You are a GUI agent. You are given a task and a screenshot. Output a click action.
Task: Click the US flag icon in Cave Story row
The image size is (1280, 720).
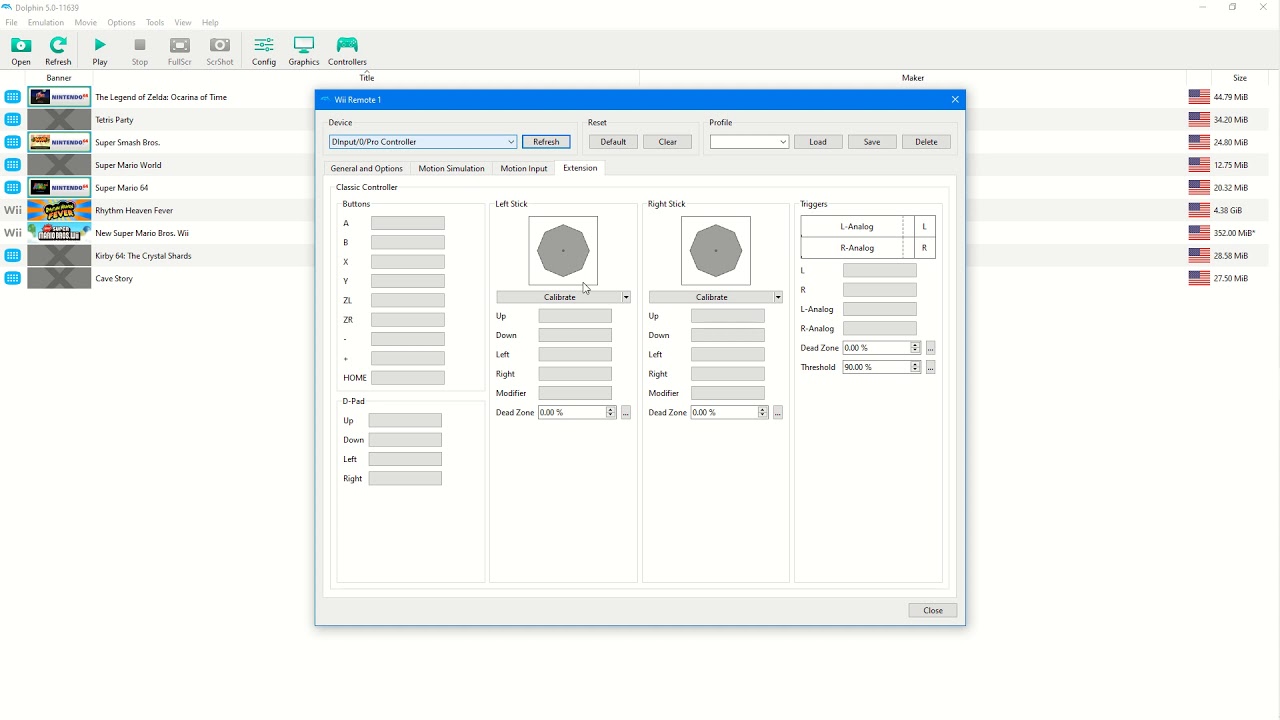click(x=1199, y=278)
